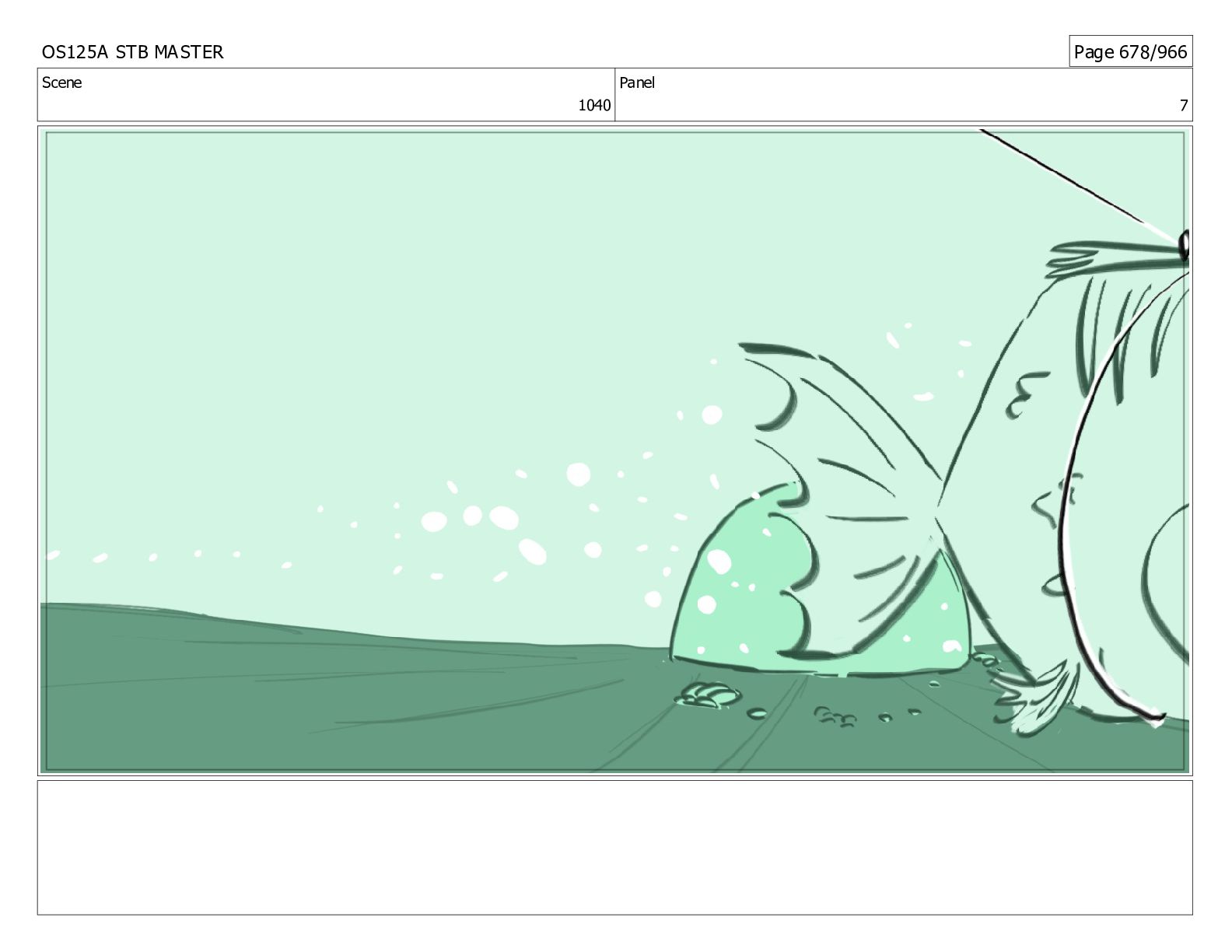Click the 'Panel' label

pyautogui.click(x=637, y=82)
